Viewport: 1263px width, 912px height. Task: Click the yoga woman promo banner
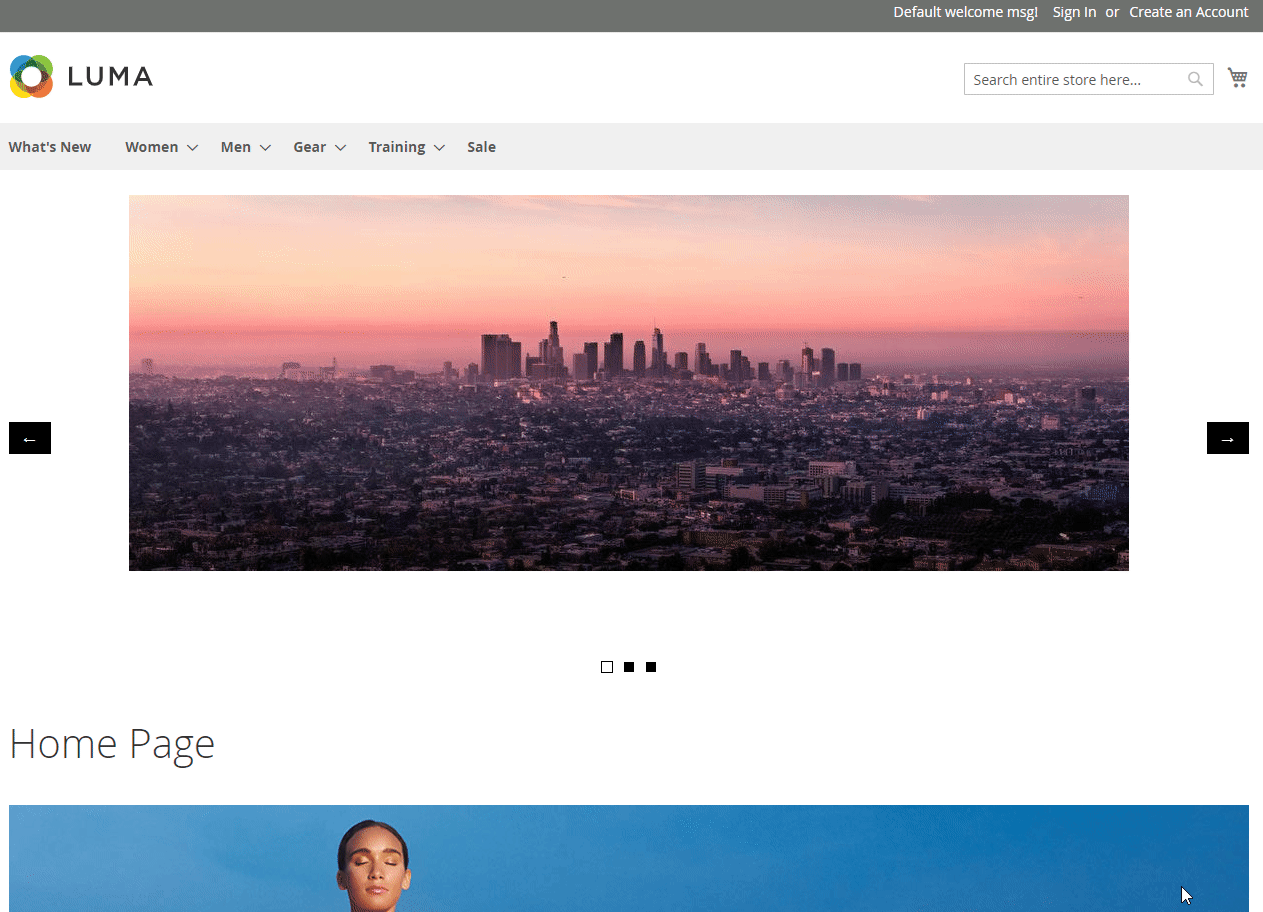click(628, 858)
